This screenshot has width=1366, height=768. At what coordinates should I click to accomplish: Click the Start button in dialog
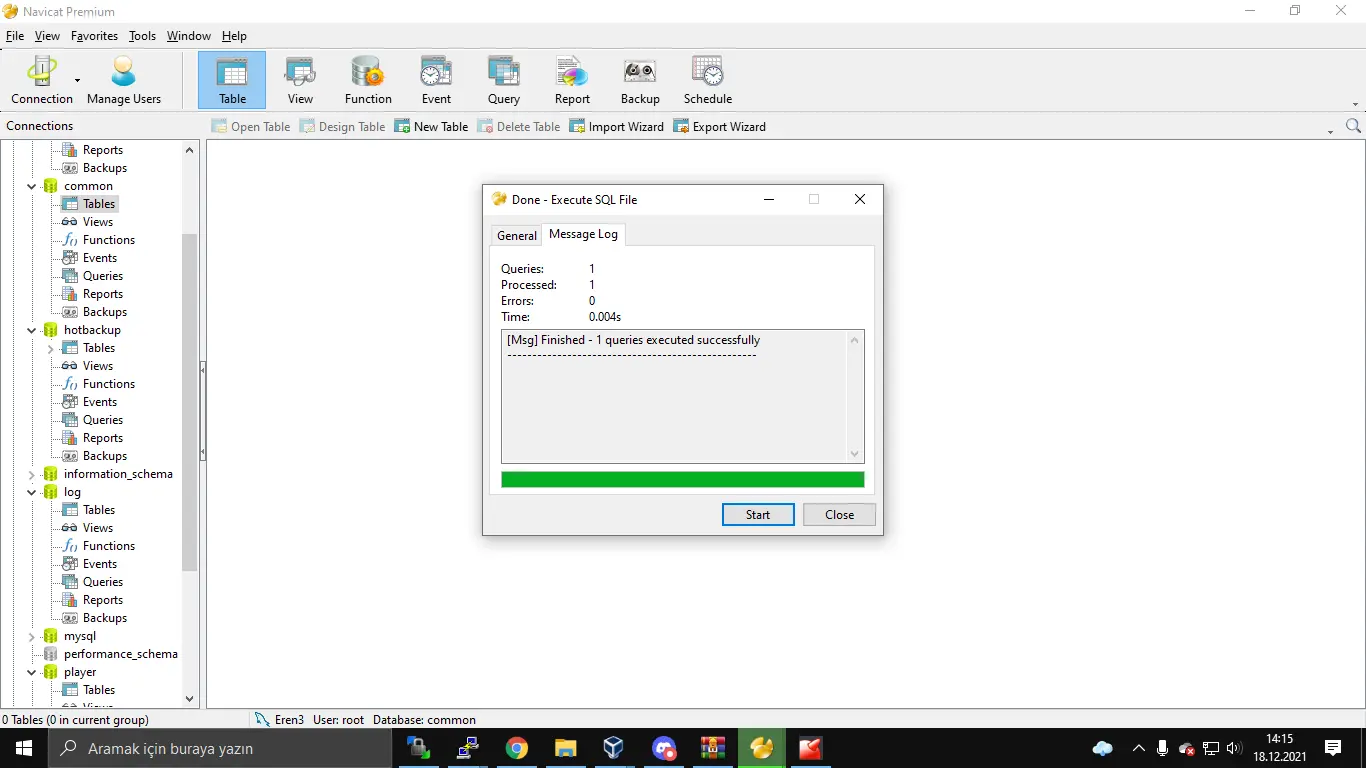point(758,515)
